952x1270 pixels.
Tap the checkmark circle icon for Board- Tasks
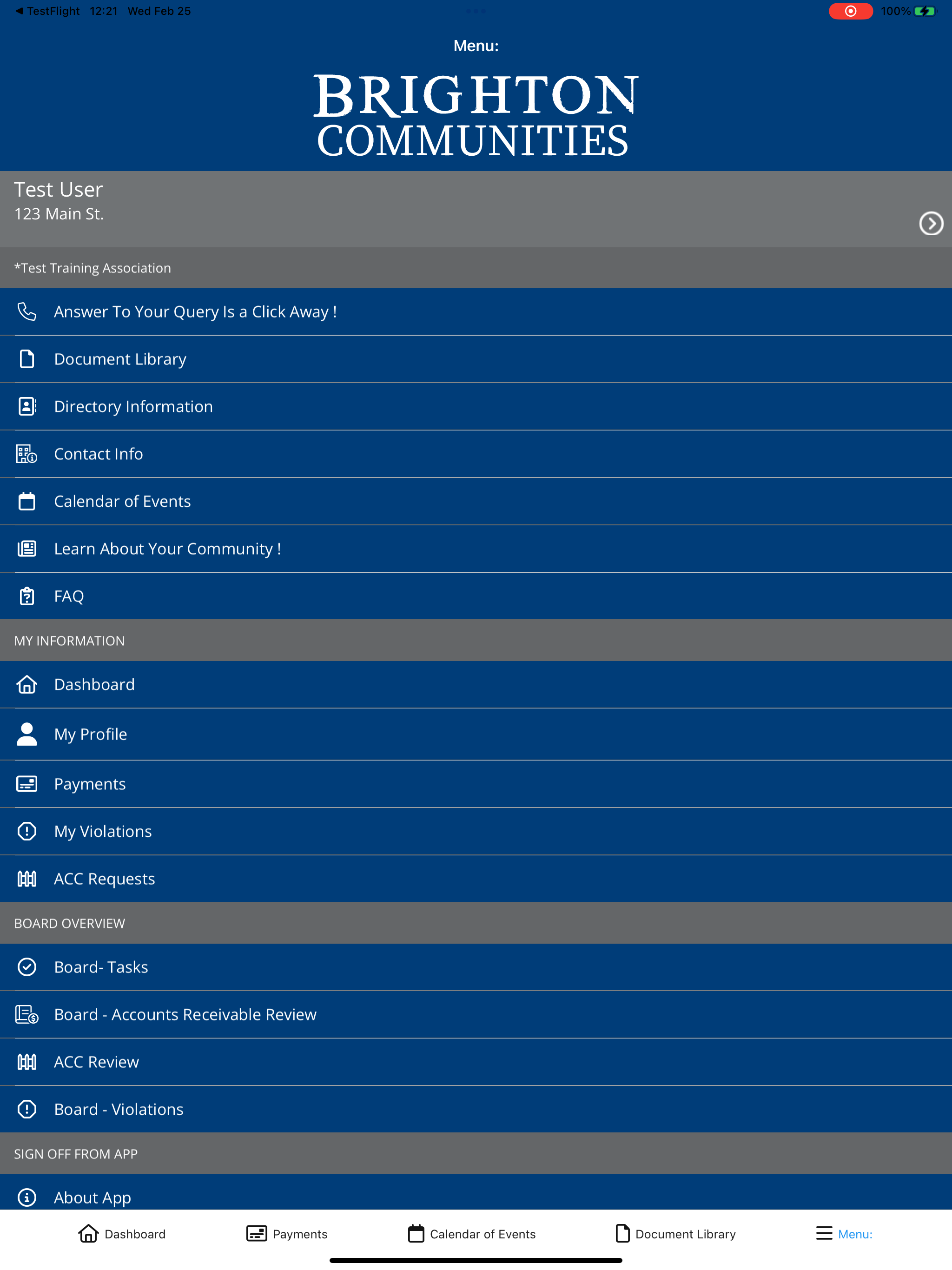click(x=26, y=967)
